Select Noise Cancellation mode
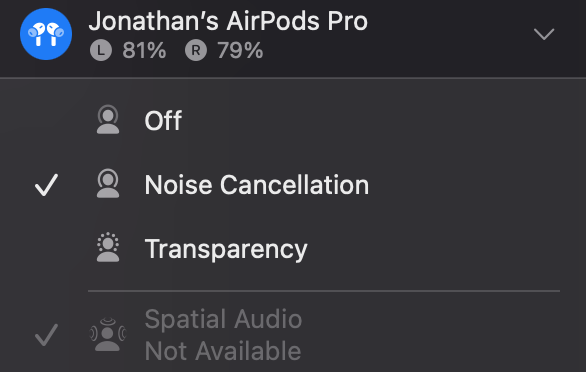The height and width of the screenshot is (372, 586). pyautogui.click(x=293, y=185)
